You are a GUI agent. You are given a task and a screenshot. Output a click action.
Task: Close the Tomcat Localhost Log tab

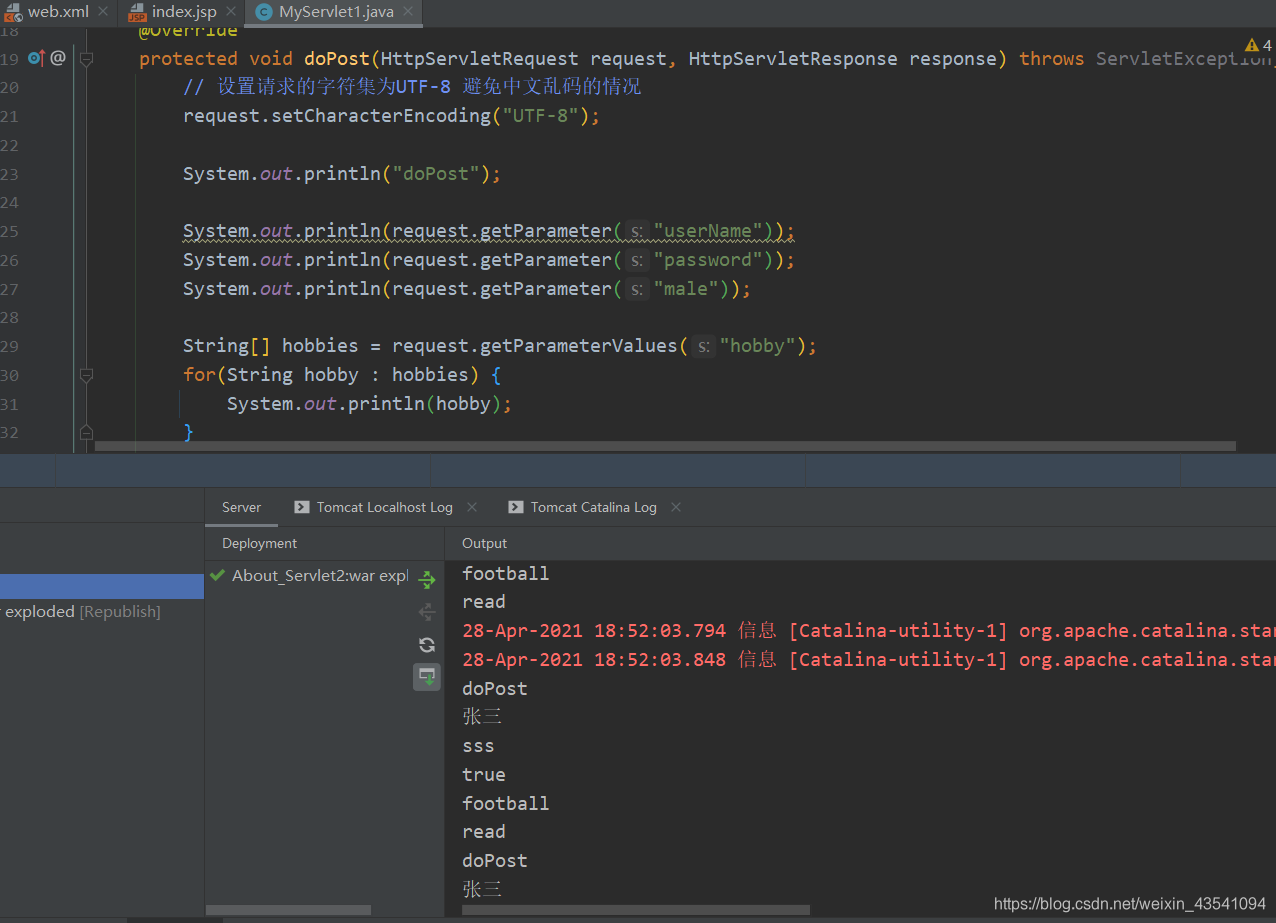click(472, 507)
